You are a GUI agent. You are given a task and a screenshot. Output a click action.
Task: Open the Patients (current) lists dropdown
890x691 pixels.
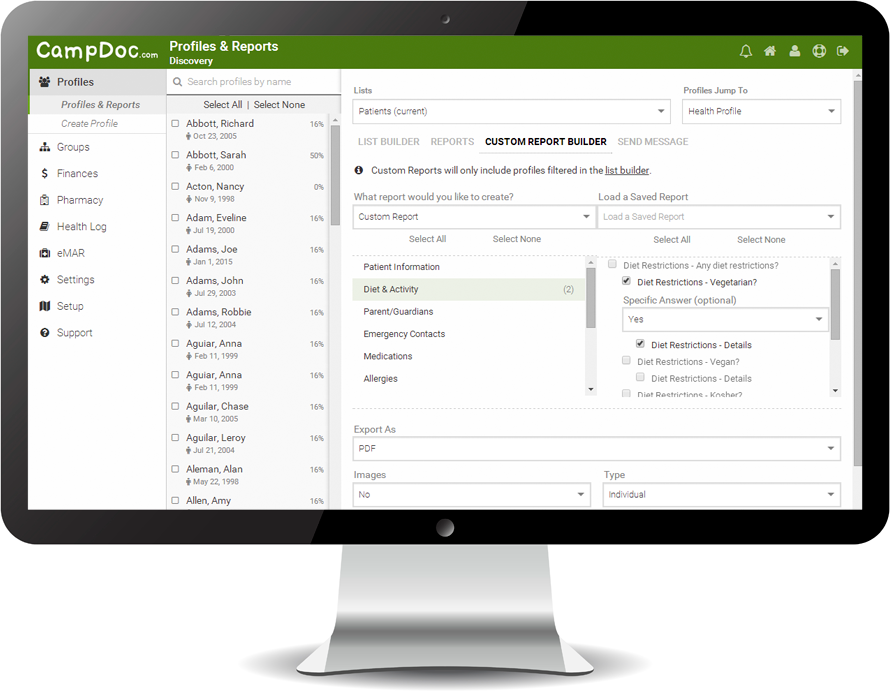[511, 111]
